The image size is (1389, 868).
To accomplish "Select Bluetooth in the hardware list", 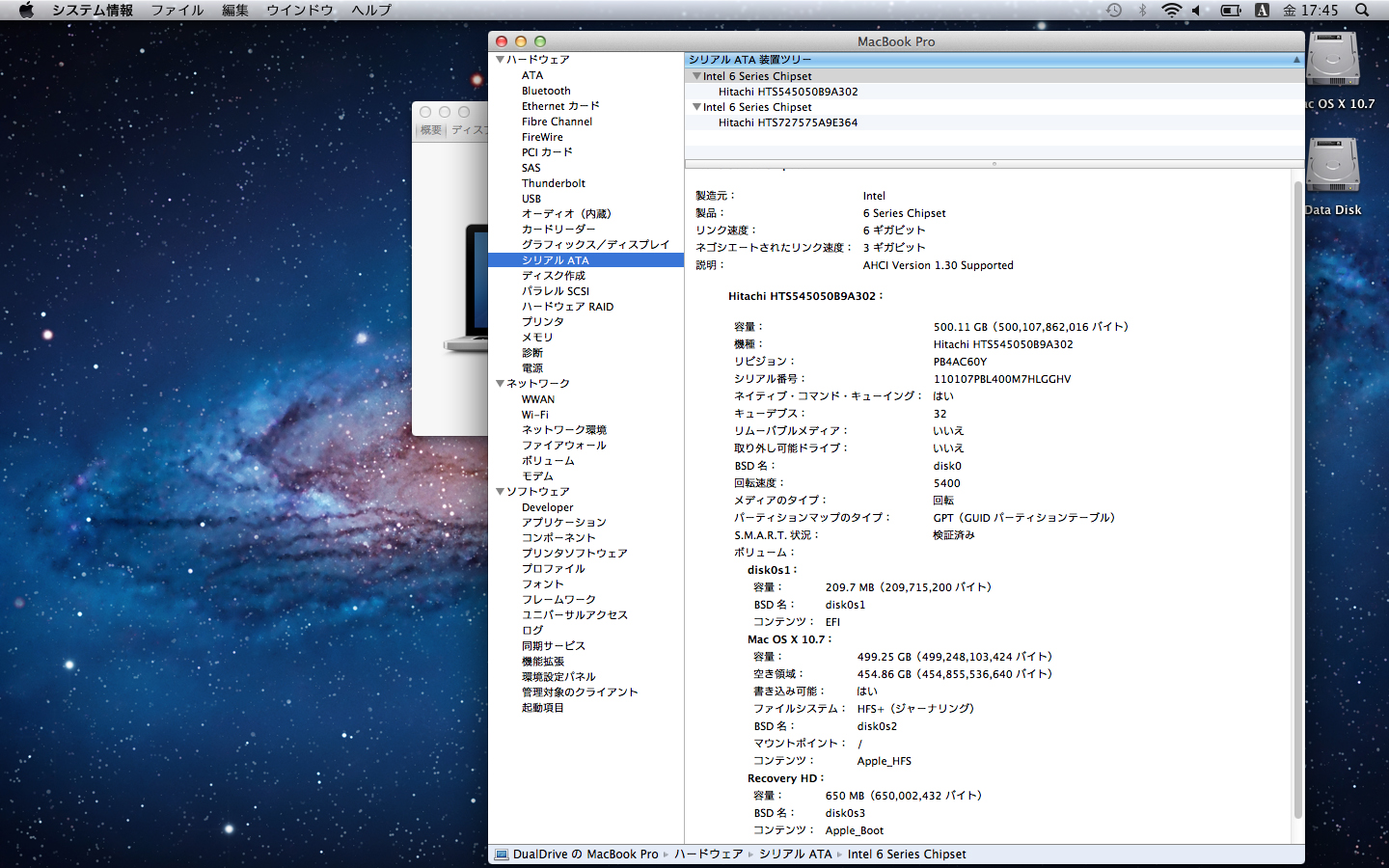I will 546,91.
